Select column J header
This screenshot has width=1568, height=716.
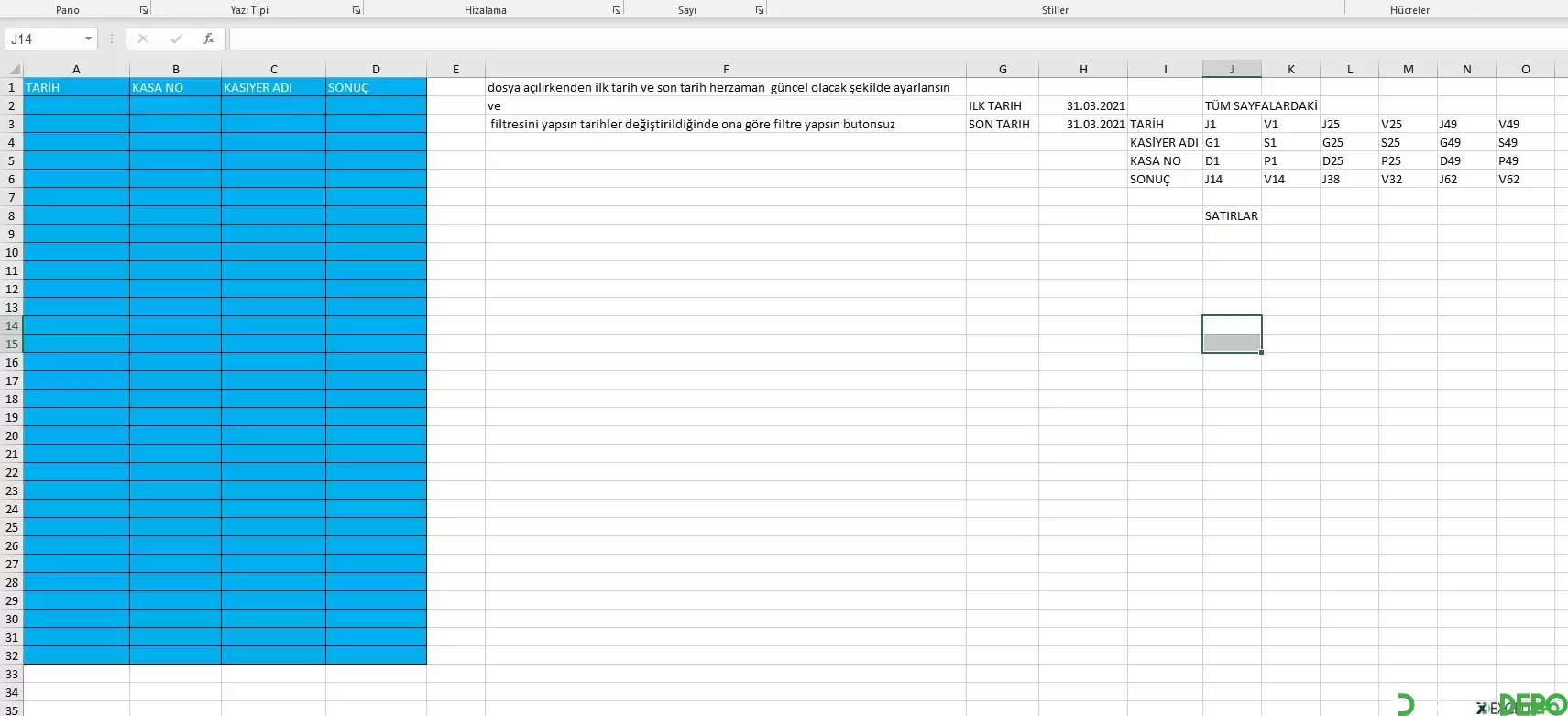(x=1232, y=69)
